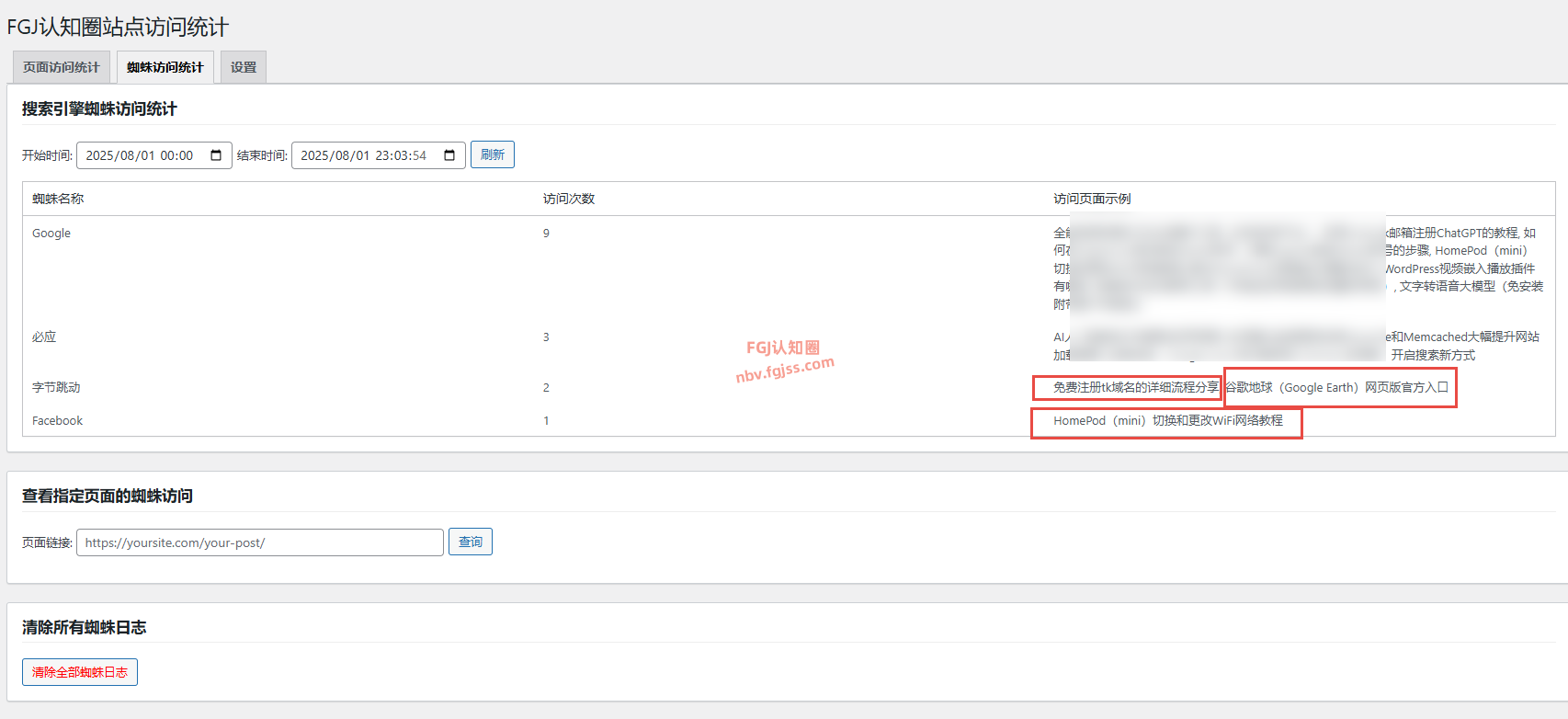Open the 设置 tab
The height and width of the screenshot is (719, 1568).
point(244,67)
